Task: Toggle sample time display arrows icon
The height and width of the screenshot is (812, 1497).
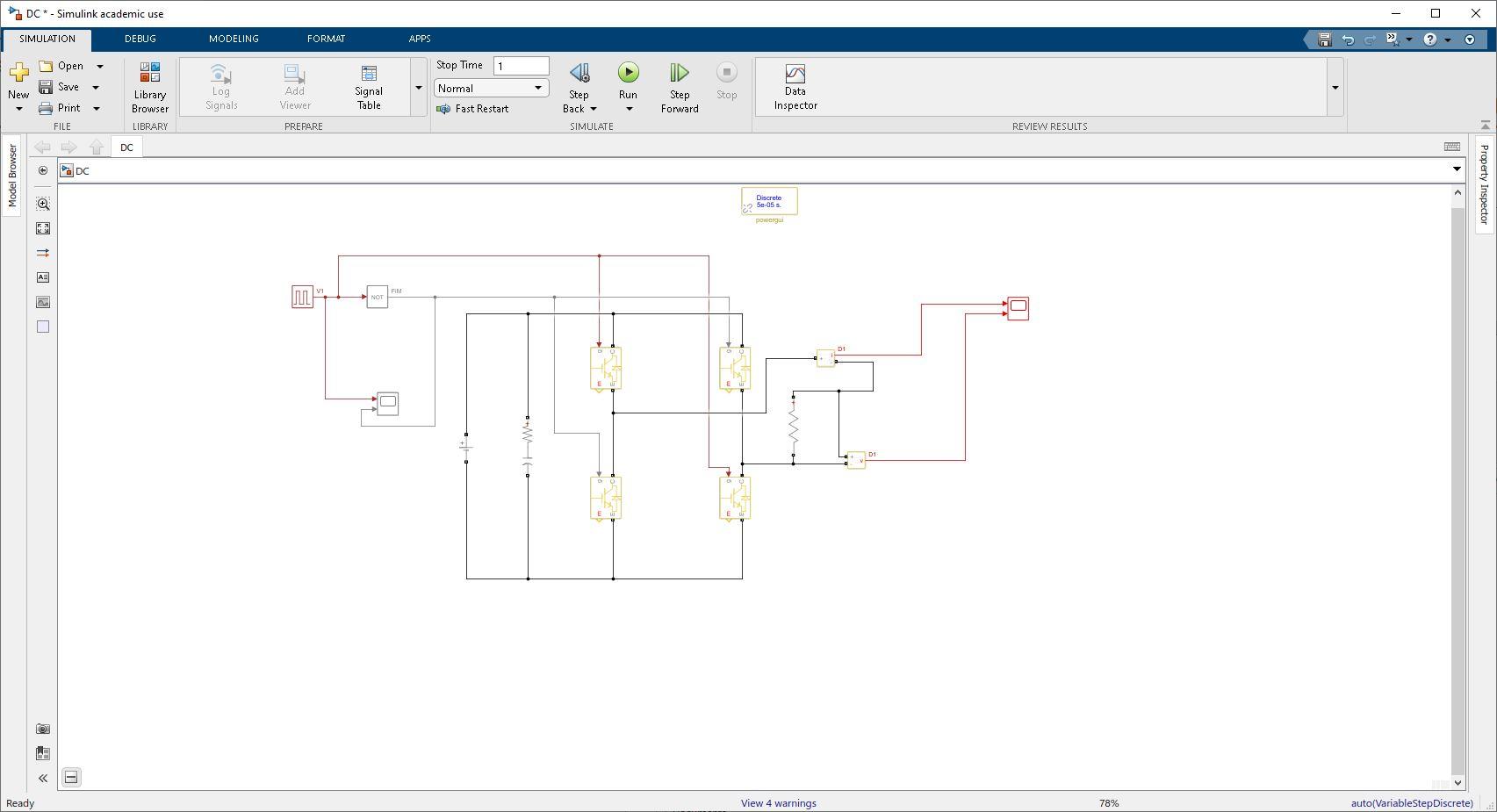Action: 43,253
